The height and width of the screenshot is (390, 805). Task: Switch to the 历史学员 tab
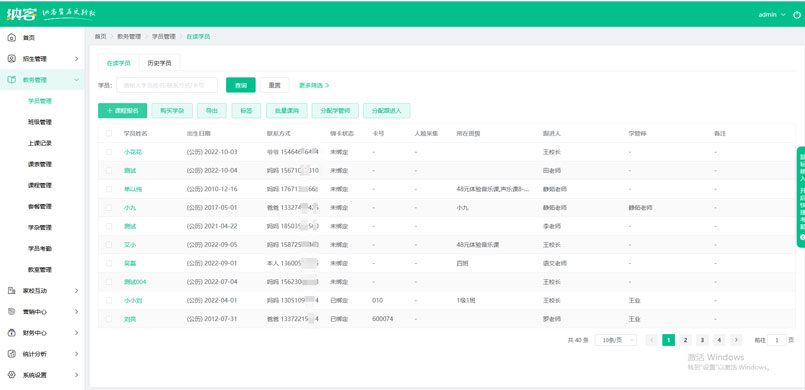click(159, 64)
